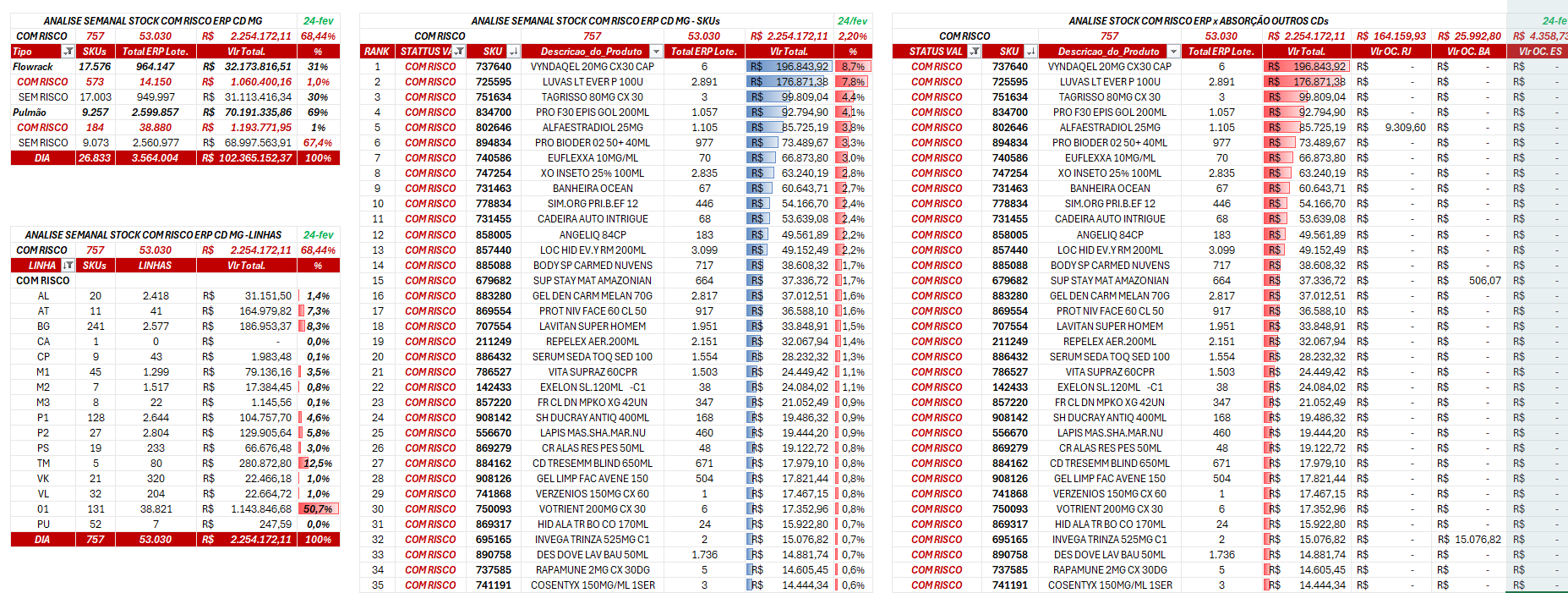Open the Tipo column filter button

pos(68,52)
